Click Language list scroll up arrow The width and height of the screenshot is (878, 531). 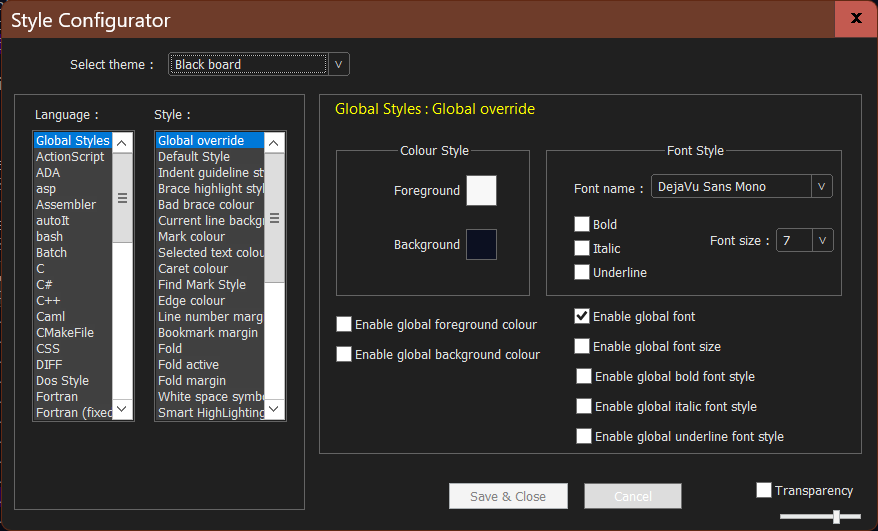coord(122,143)
